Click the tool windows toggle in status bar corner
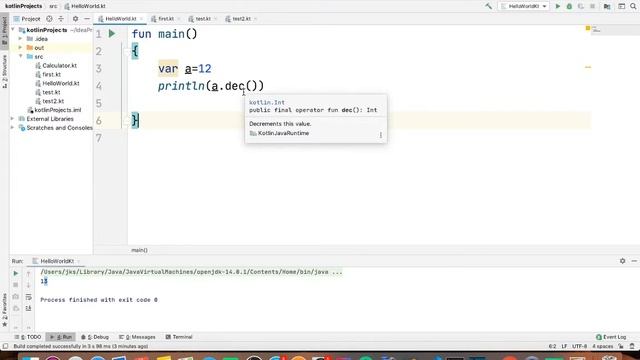The height and width of the screenshot is (360, 640). (x=5, y=346)
